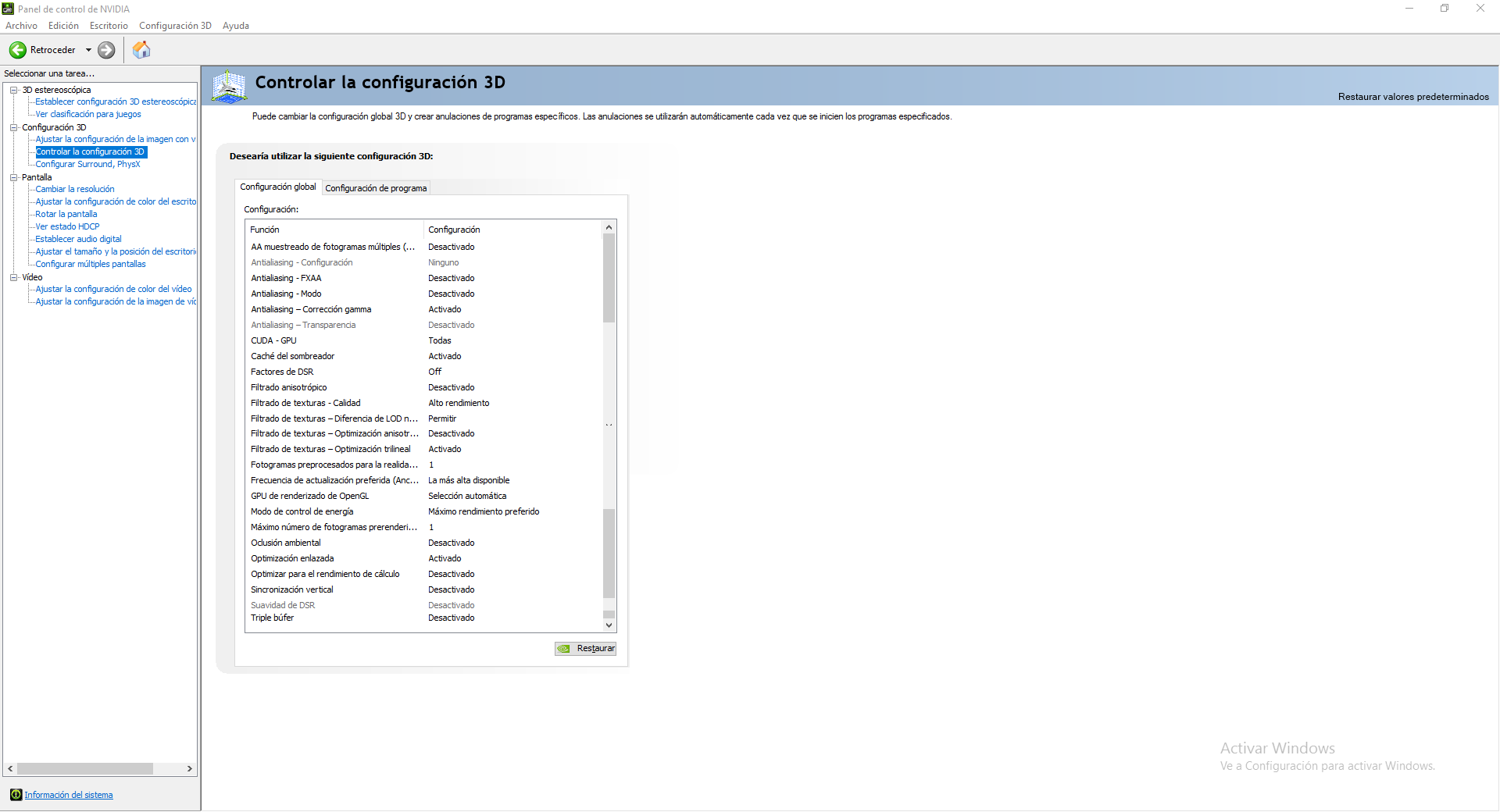
Task: Collapse the Pantalla tree node
Action: click(x=13, y=177)
